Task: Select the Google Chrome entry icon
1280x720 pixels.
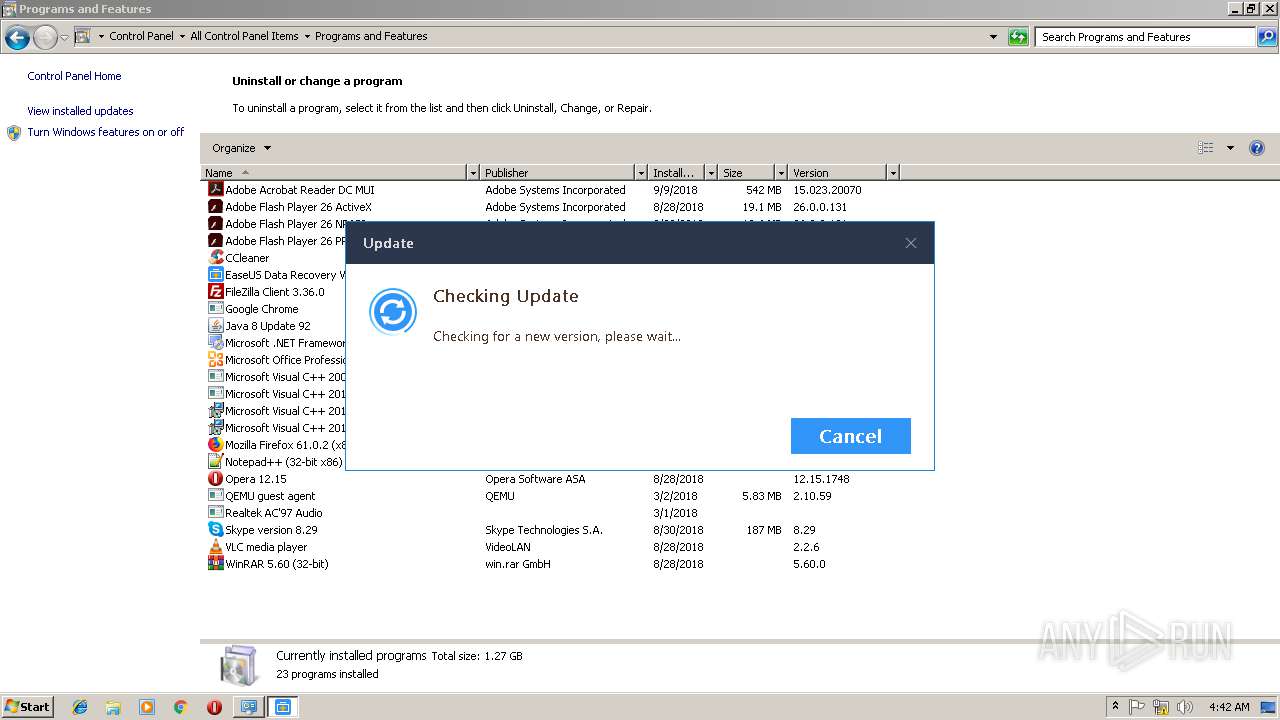Action: pos(215,309)
